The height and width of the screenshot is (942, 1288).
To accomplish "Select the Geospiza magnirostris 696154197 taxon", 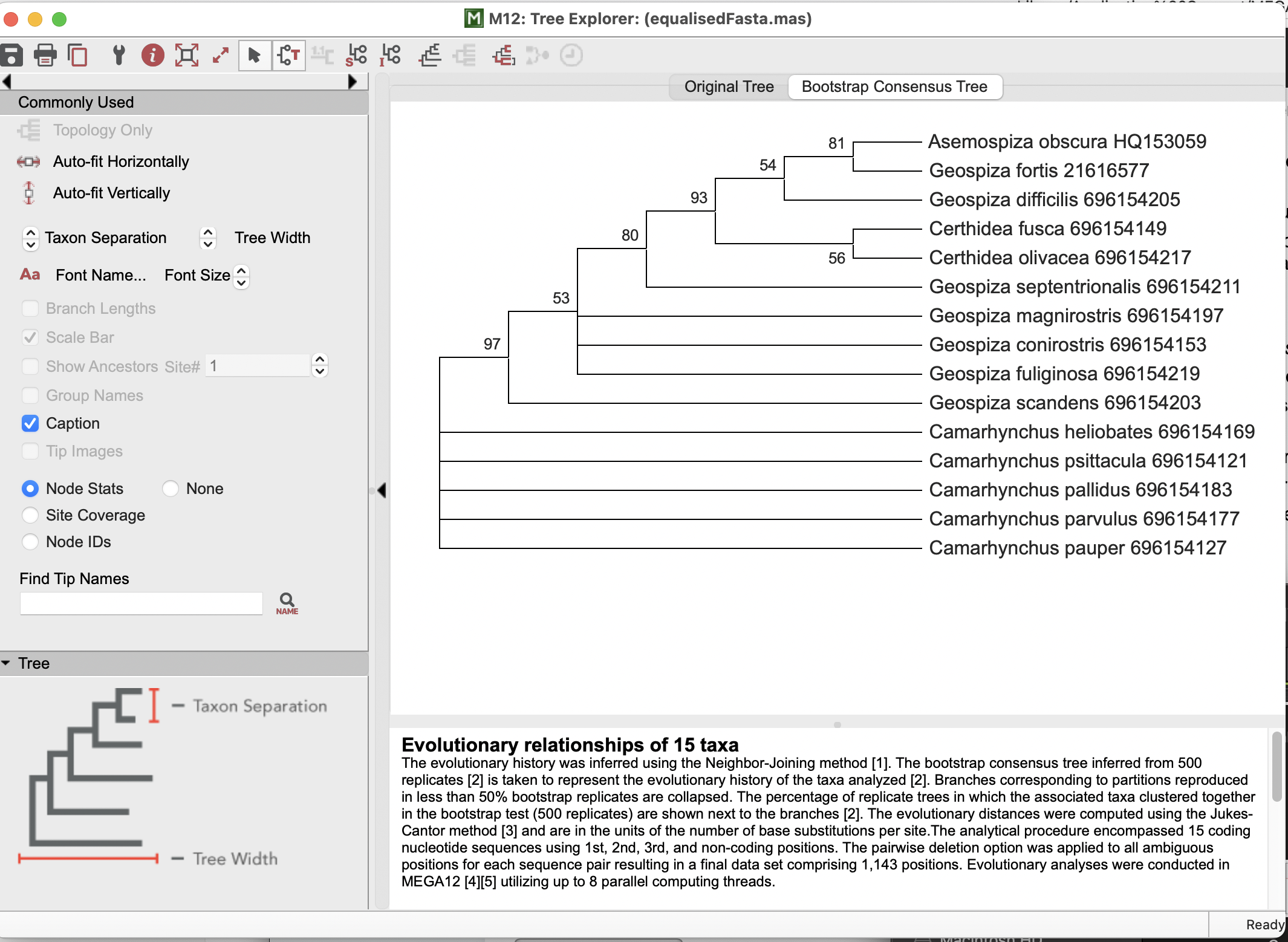I will 1076,316.
